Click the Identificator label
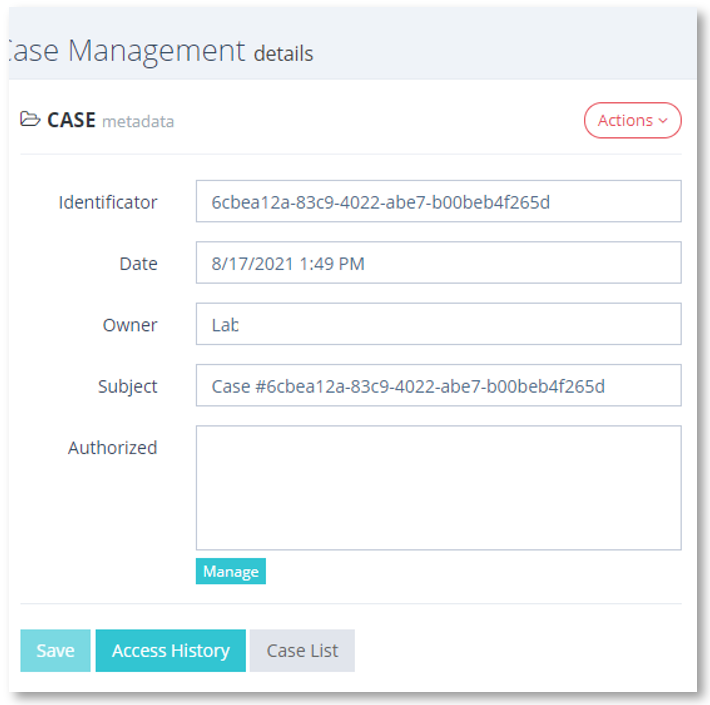 [108, 202]
